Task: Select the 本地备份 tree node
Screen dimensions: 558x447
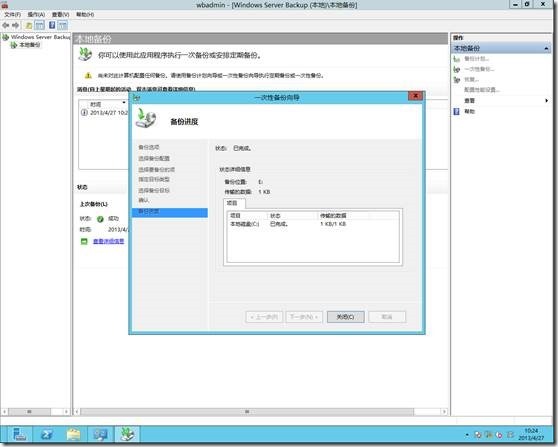Action: pos(26,45)
